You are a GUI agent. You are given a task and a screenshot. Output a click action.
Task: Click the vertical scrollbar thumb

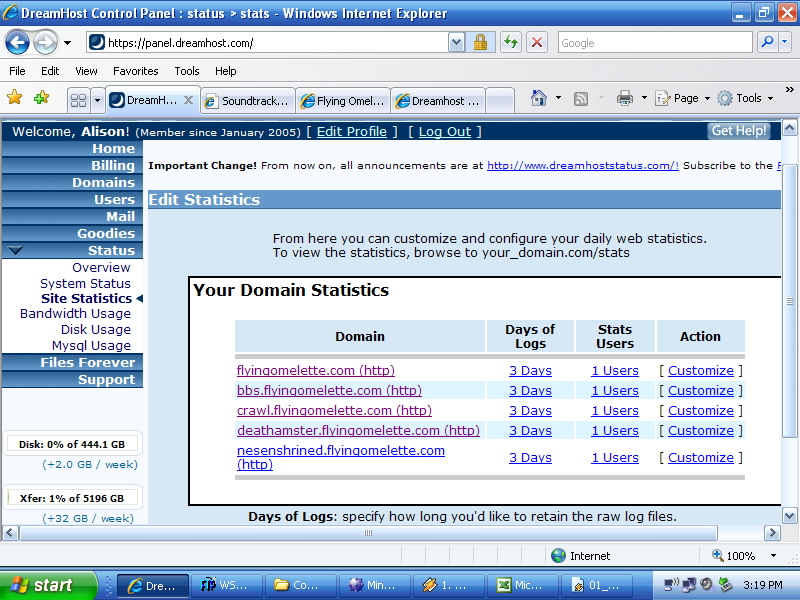tap(789, 301)
